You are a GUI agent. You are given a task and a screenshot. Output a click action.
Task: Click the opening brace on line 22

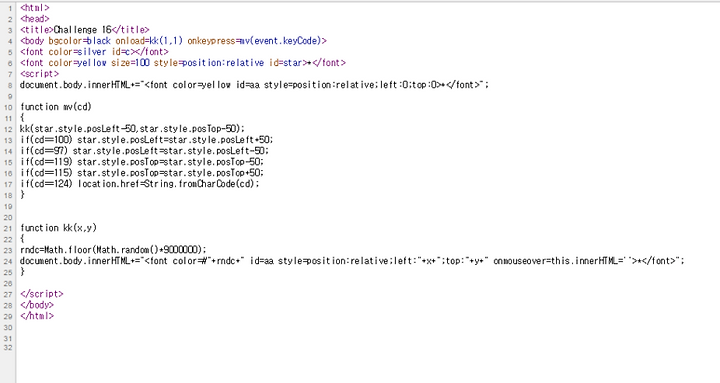coord(22,239)
